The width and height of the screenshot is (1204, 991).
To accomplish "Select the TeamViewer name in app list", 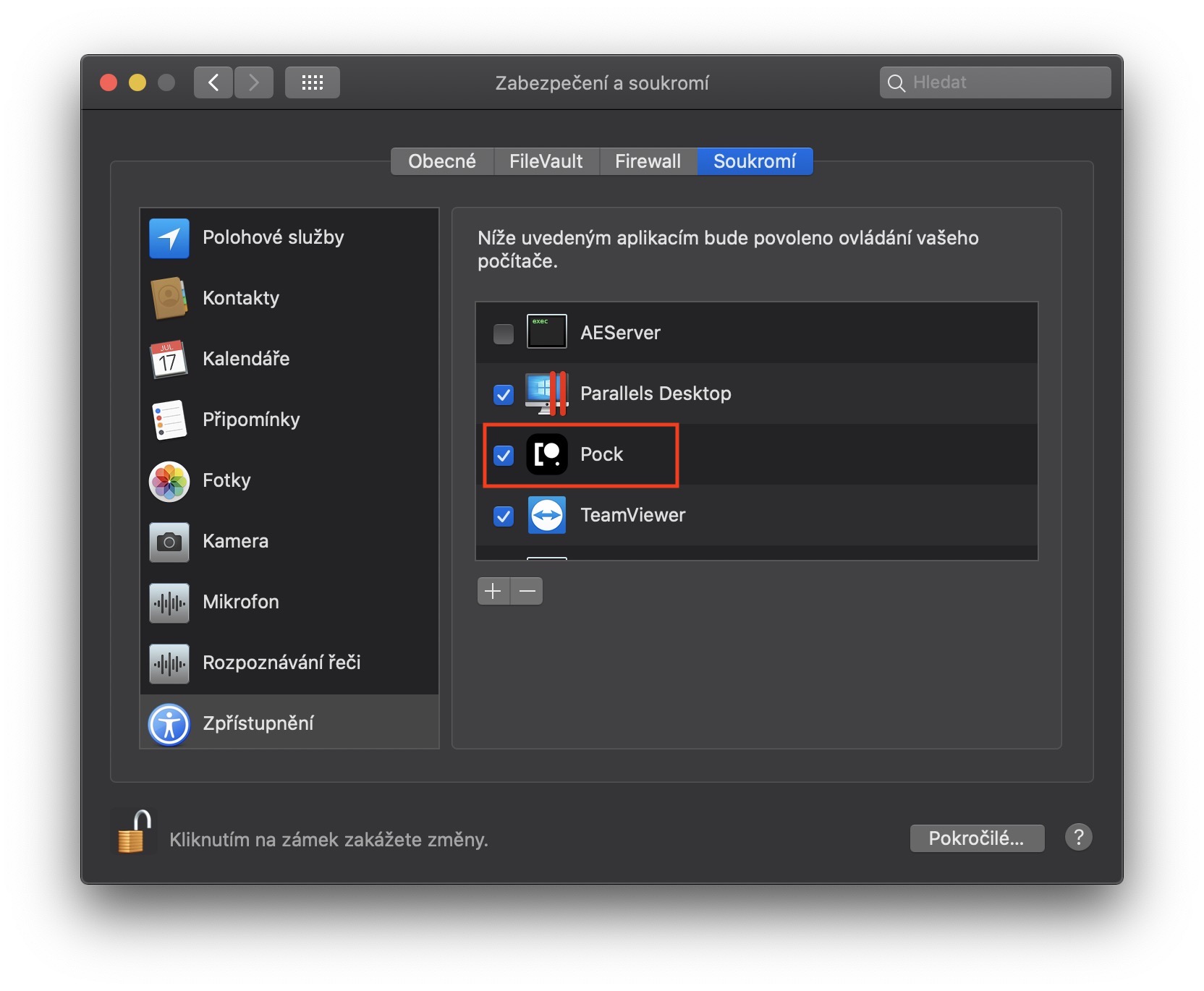I will click(x=633, y=515).
